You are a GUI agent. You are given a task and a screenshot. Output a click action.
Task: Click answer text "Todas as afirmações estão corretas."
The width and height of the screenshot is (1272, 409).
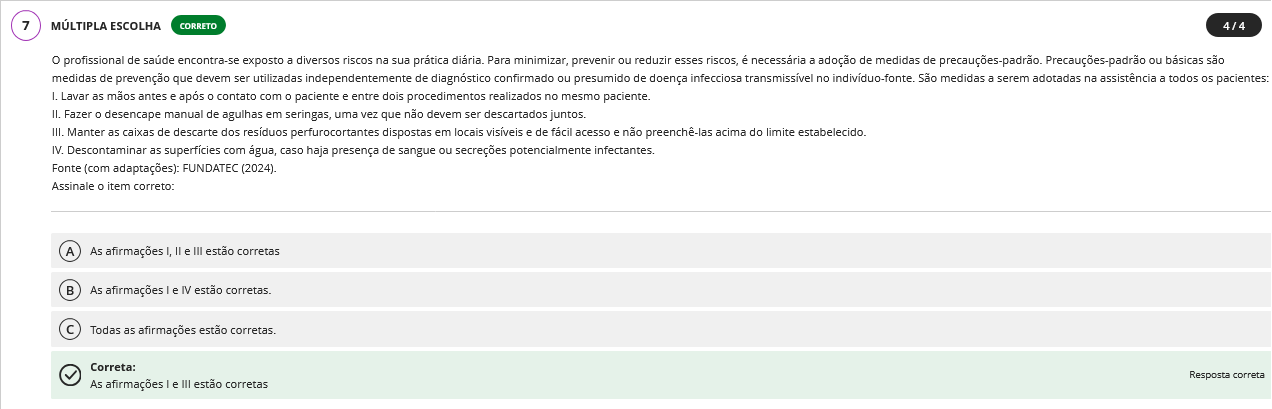(x=183, y=329)
